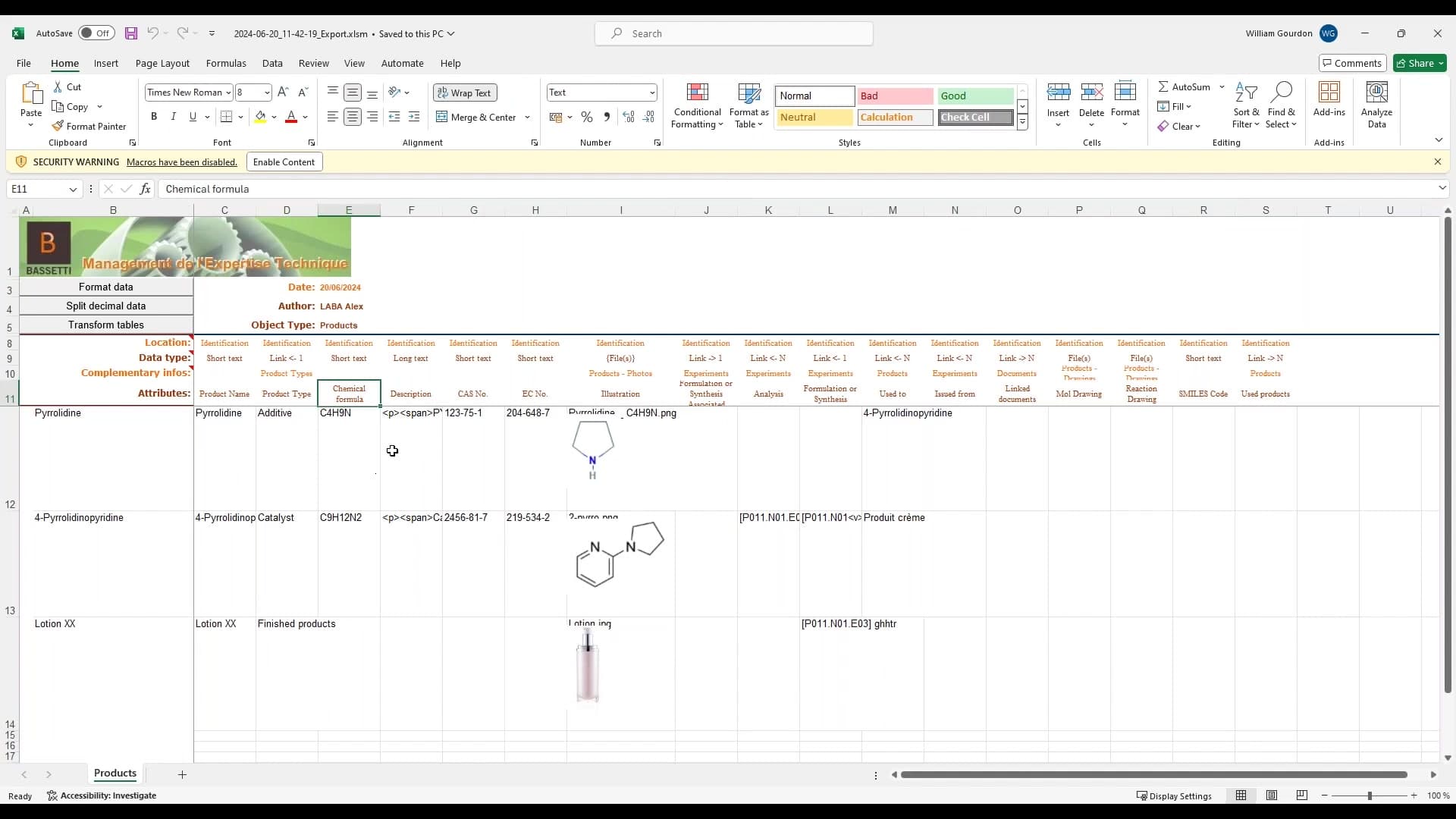1456x819 pixels.
Task: Open Name Box dropdown for E11
Action: 73,189
